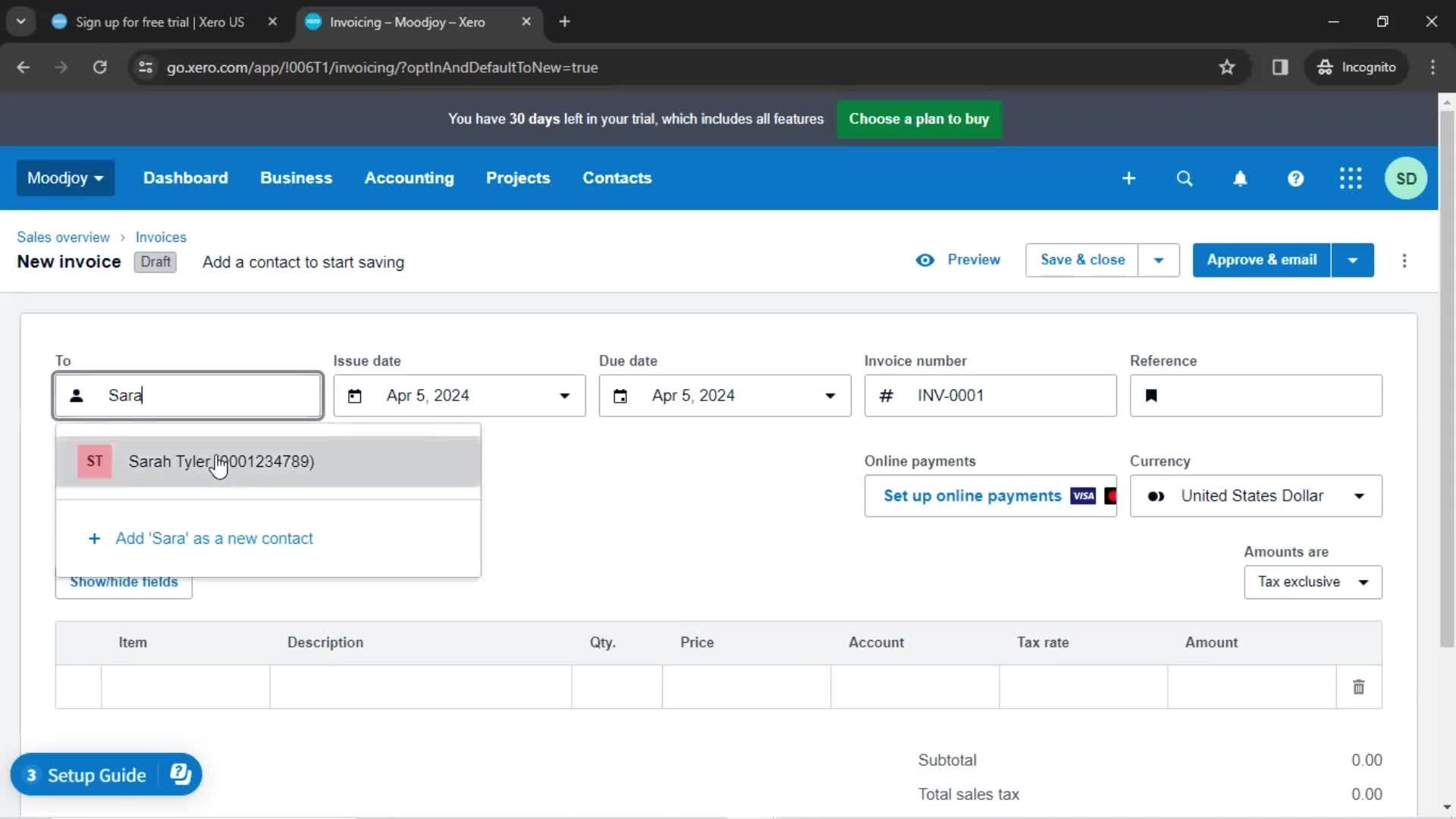1456x819 pixels.
Task: Open a new browser tab
Action: coord(564,22)
